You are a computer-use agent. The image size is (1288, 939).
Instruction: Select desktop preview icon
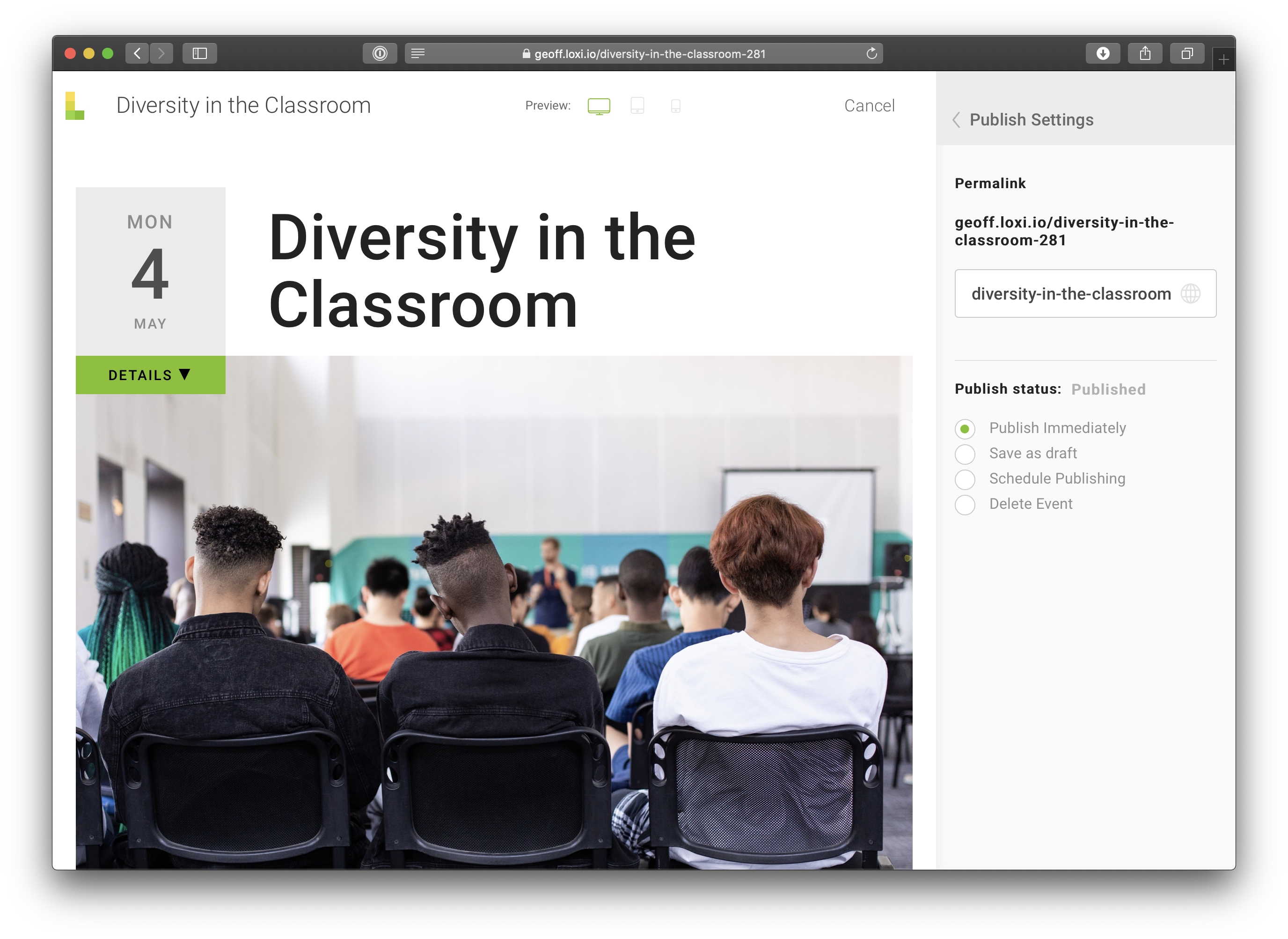(x=599, y=106)
